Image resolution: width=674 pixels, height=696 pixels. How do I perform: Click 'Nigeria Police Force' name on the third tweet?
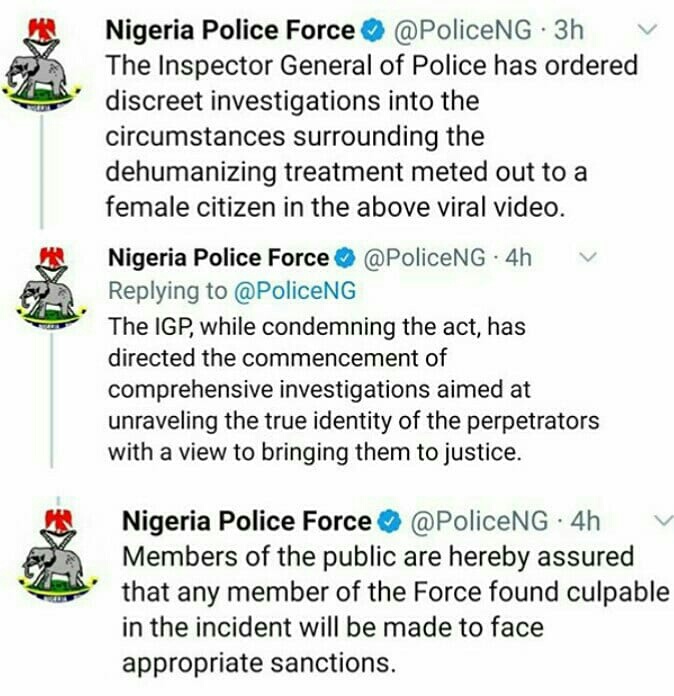tap(245, 522)
